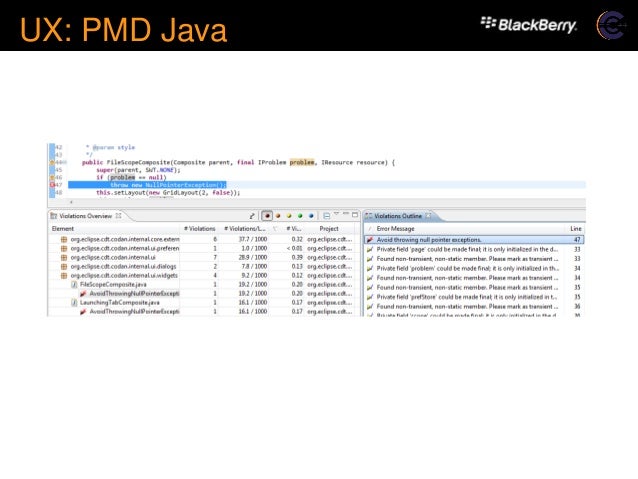This screenshot has width=638, height=479.
Task: Select the Violations Overview tab
Action: pyautogui.click(x=85, y=216)
